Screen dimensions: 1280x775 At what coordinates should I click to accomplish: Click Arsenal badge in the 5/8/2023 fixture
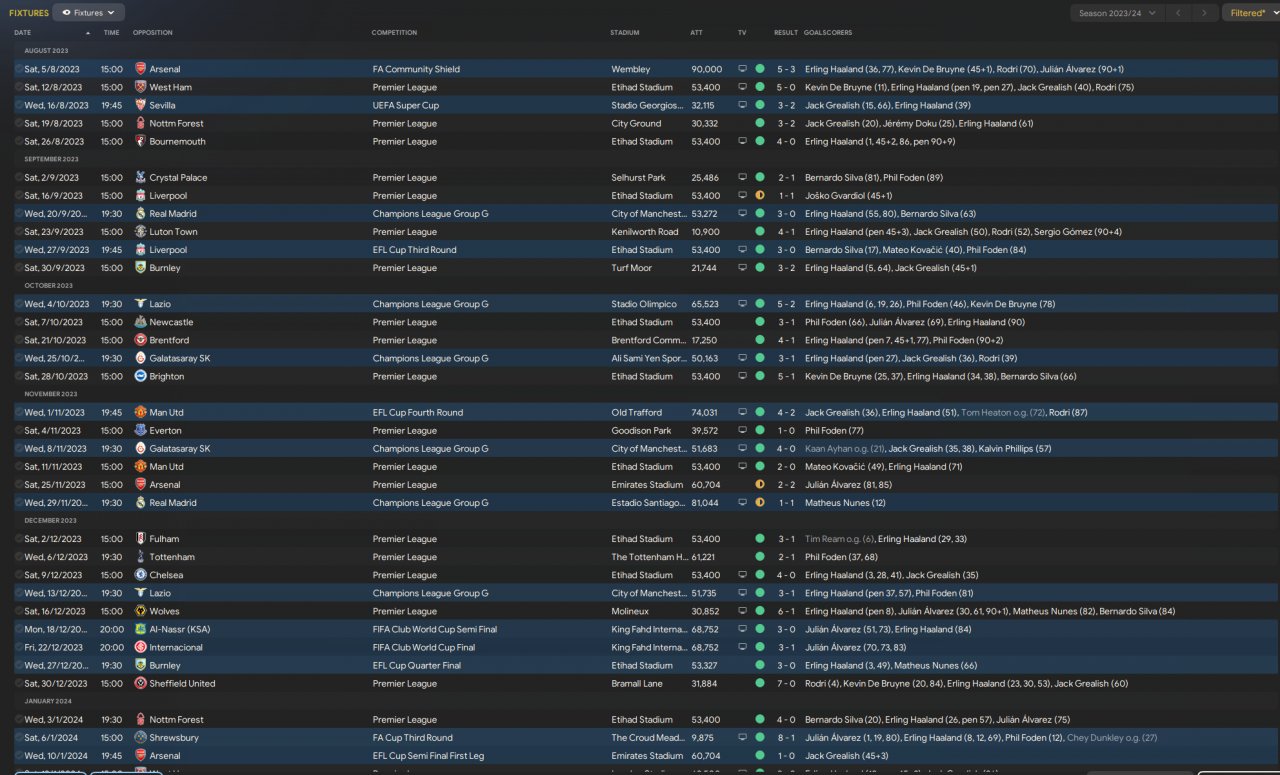(141, 69)
